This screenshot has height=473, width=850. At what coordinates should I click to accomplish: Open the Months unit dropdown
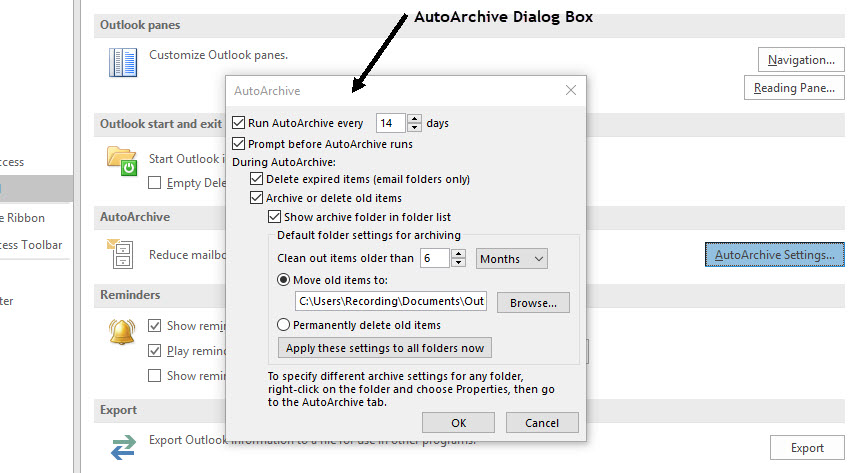(x=512, y=258)
